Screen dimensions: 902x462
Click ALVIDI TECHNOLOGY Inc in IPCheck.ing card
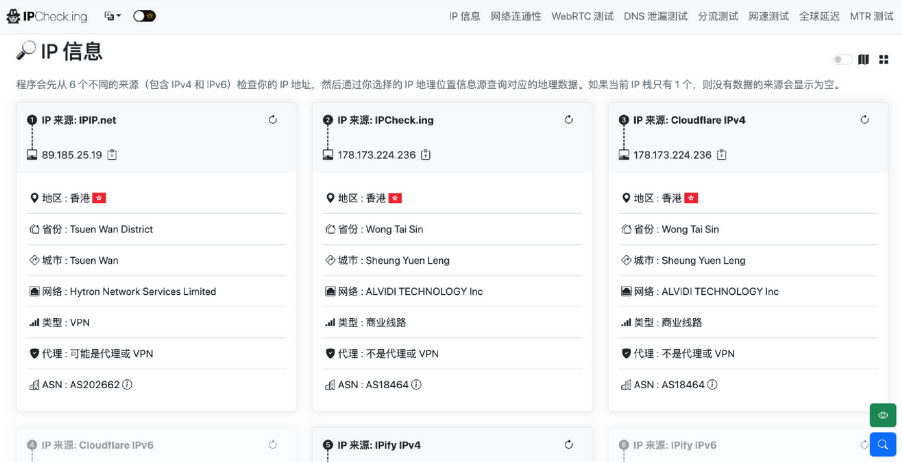pos(425,291)
